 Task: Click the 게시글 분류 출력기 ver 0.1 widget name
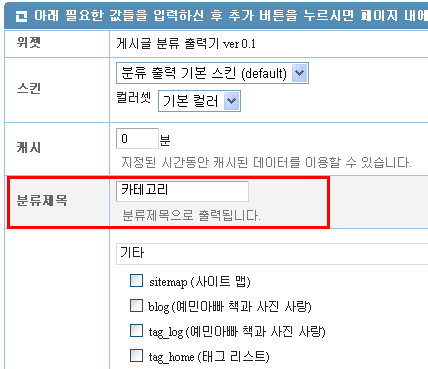tap(186, 44)
